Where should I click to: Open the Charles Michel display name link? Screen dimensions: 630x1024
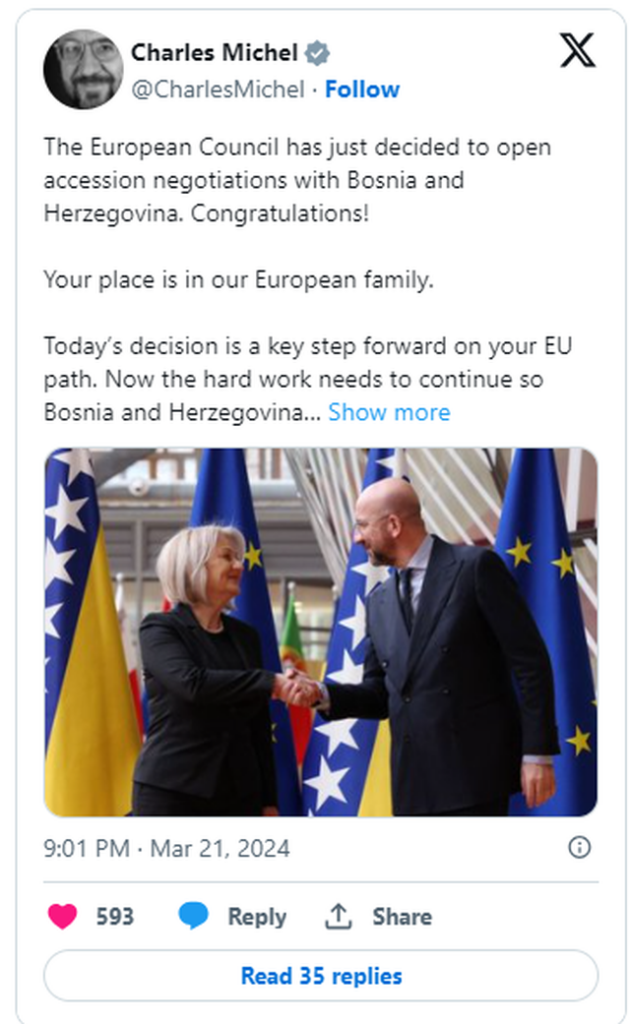tap(214, 52)
